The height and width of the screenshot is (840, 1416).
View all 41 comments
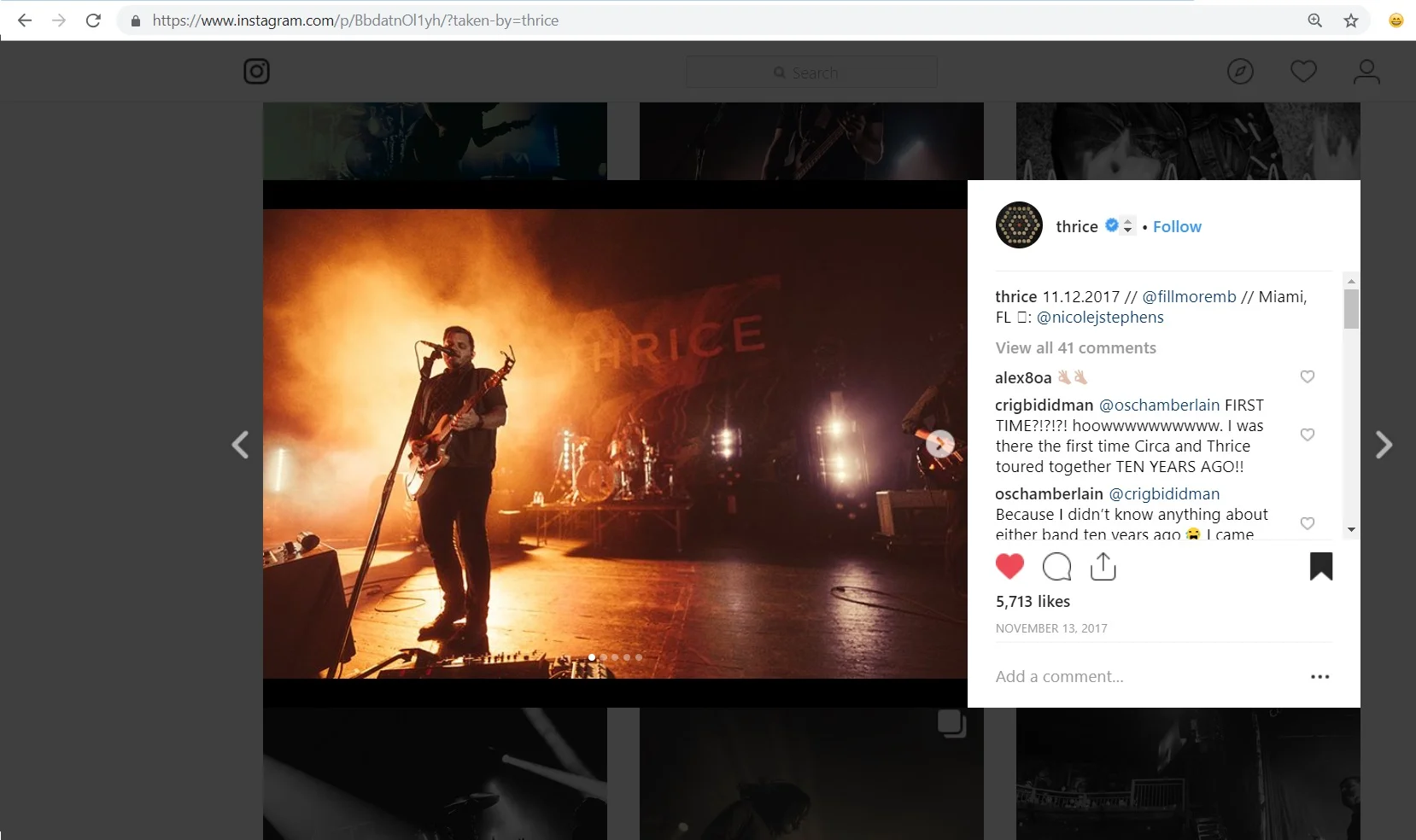(1076, 347)
